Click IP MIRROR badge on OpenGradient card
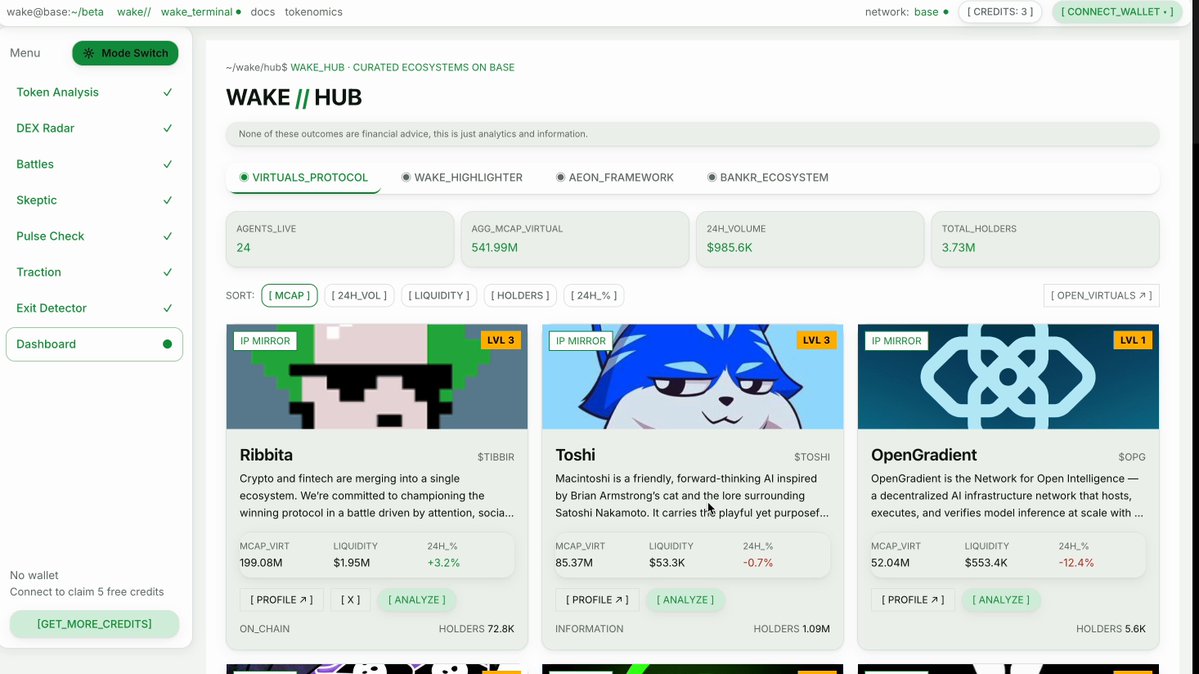Viewport: 1199px width, 674px height. [896, 340]
